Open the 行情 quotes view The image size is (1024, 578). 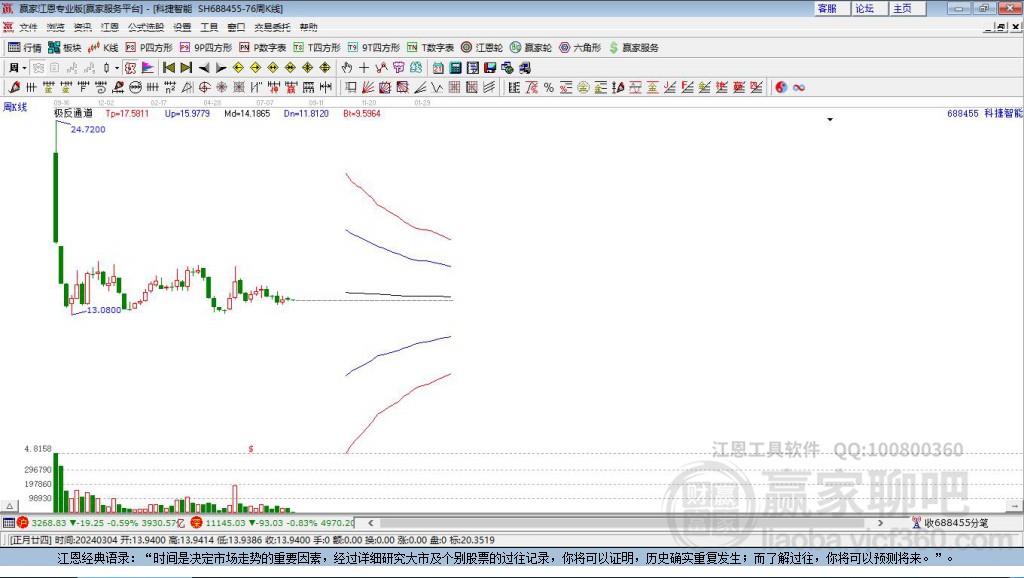click(24, 48)
